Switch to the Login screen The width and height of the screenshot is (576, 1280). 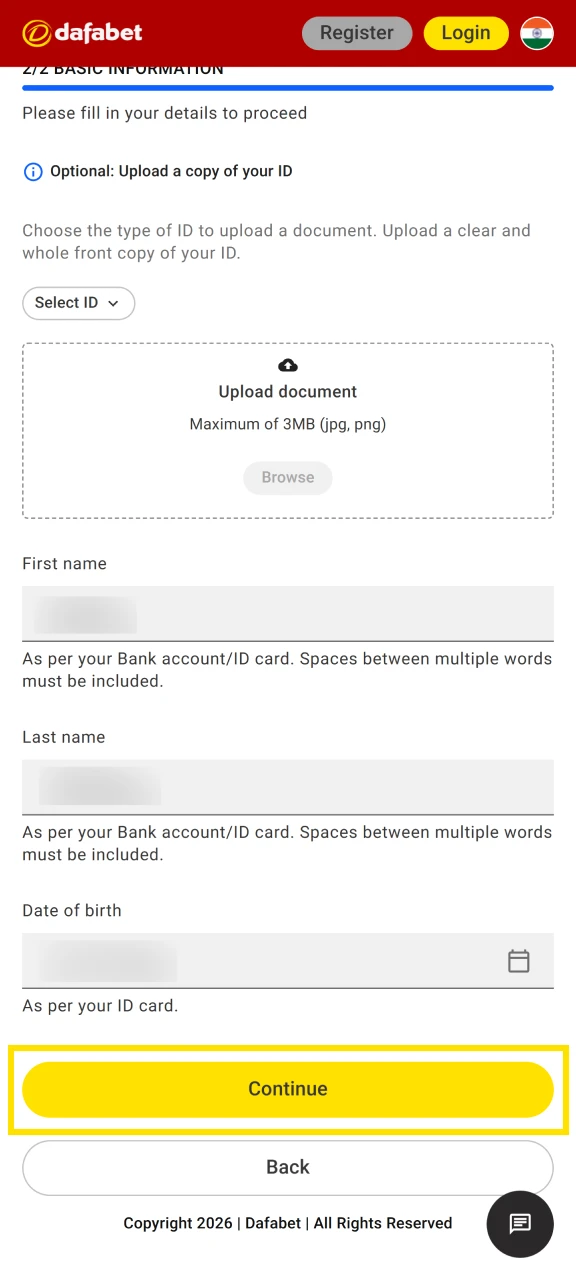click(x=466, y=32)
